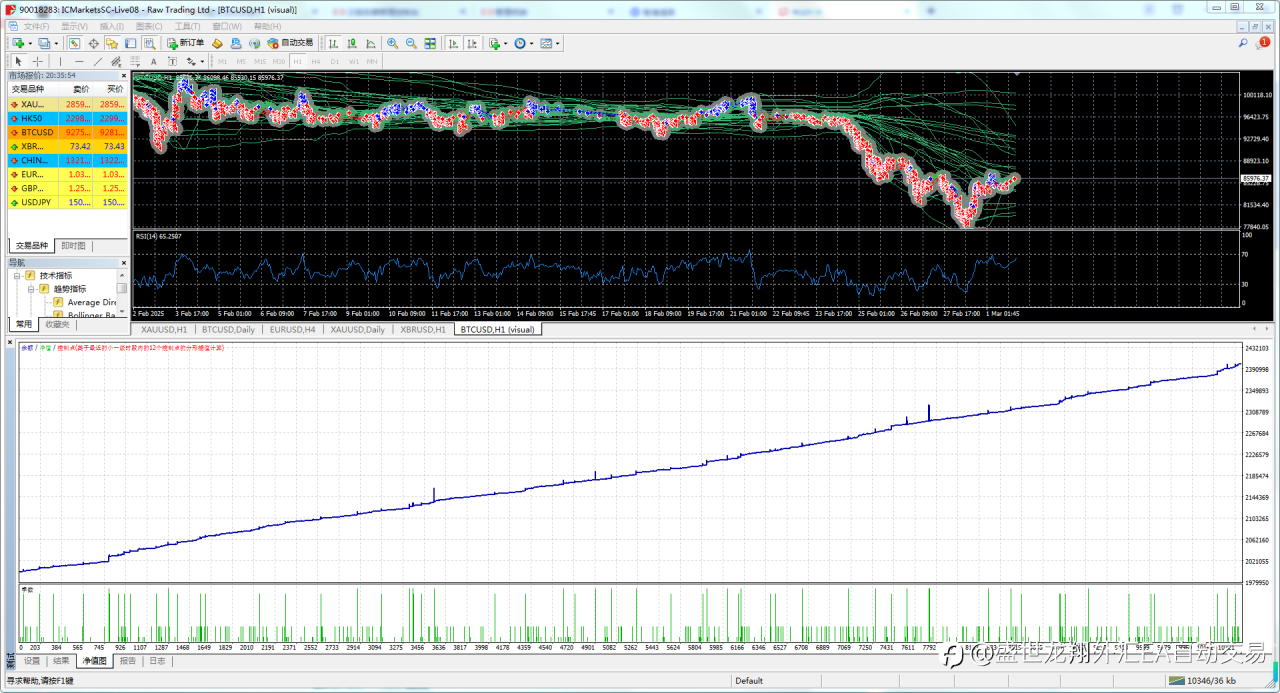Select the text label A tool

coord(153,62)
